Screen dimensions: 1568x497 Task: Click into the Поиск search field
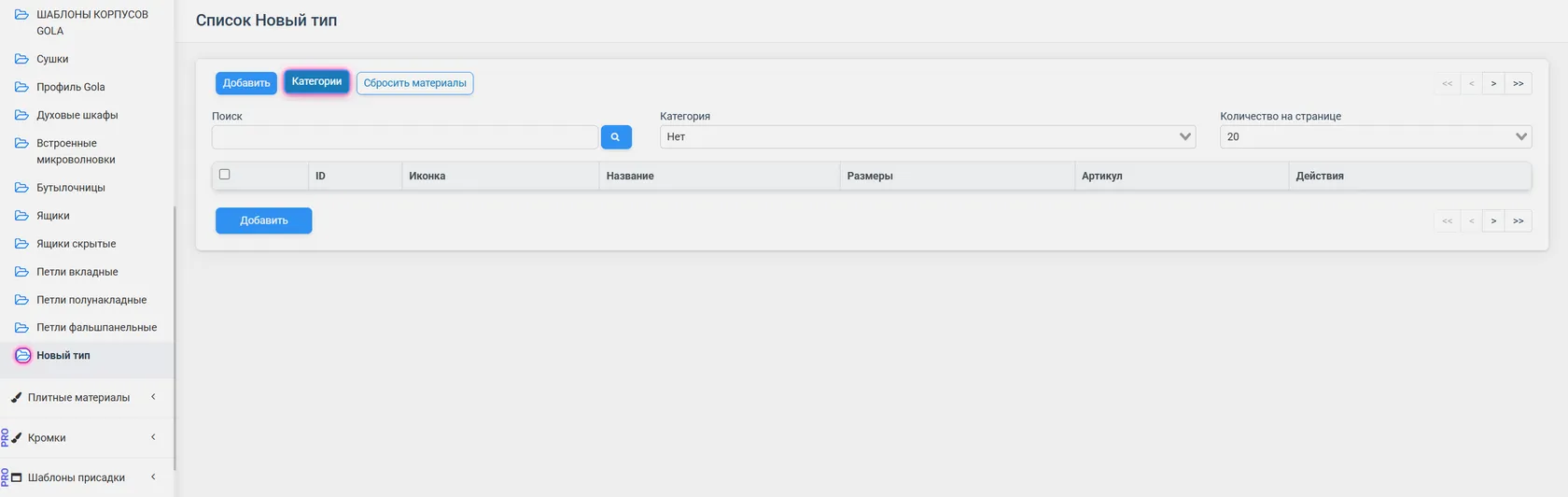click(405, 137)
